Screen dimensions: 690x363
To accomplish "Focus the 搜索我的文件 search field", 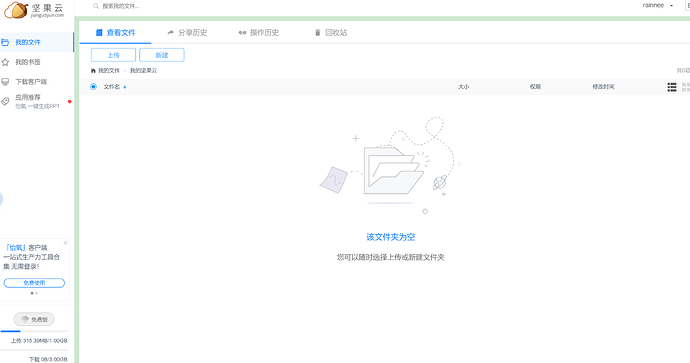I will pyautogui.click(x=121, y=6).
